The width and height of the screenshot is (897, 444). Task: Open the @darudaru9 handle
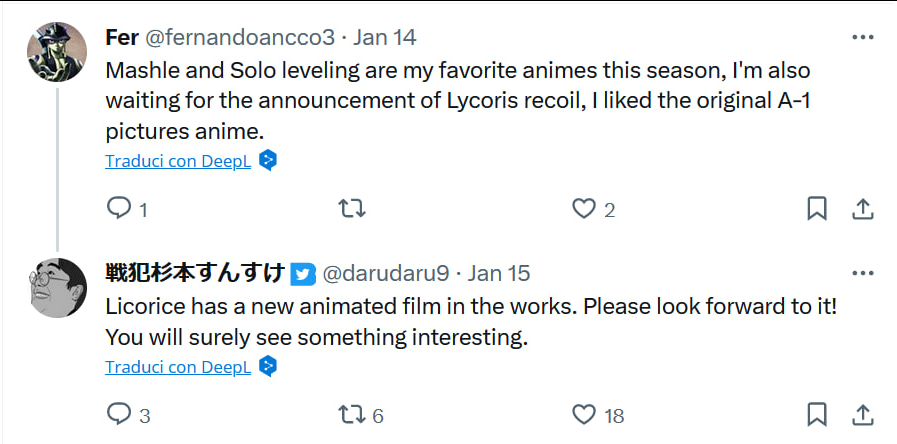click(386, 273)
